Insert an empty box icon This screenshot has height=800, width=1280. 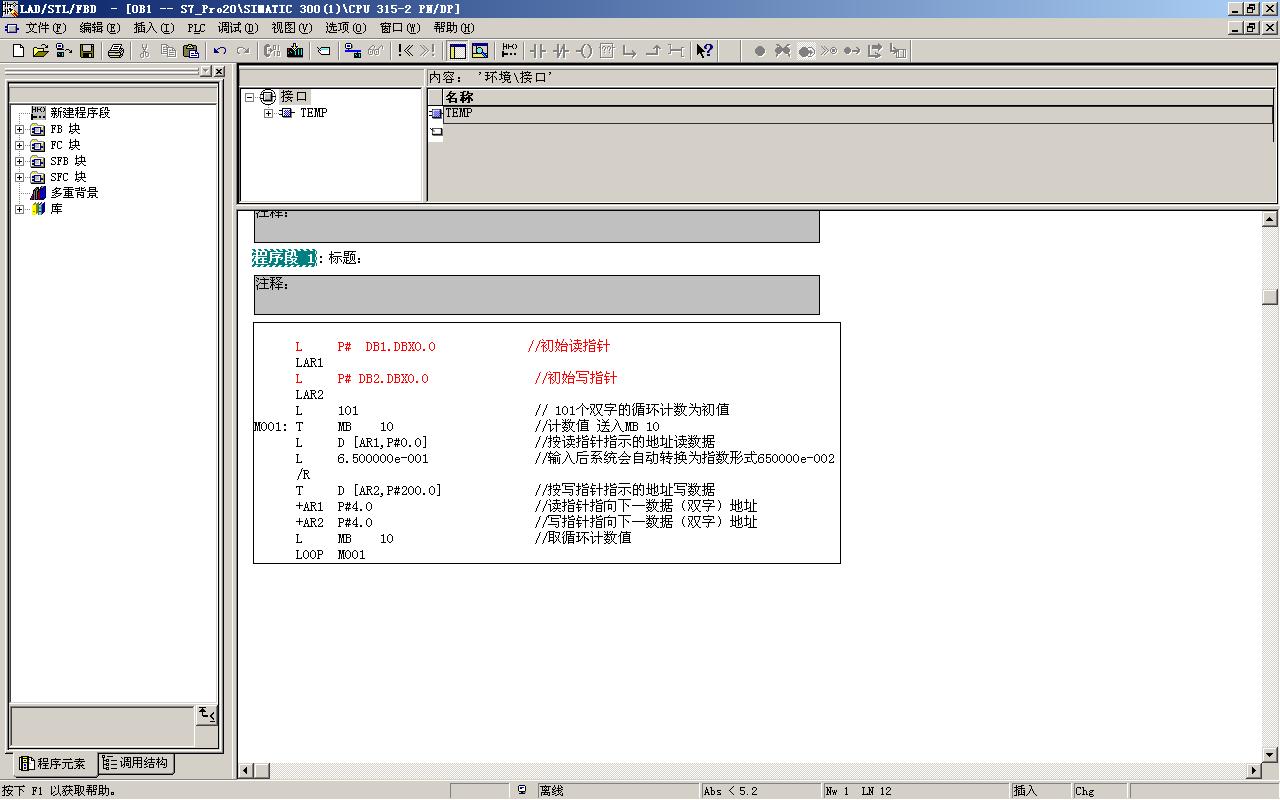click(x=607, y=51)
